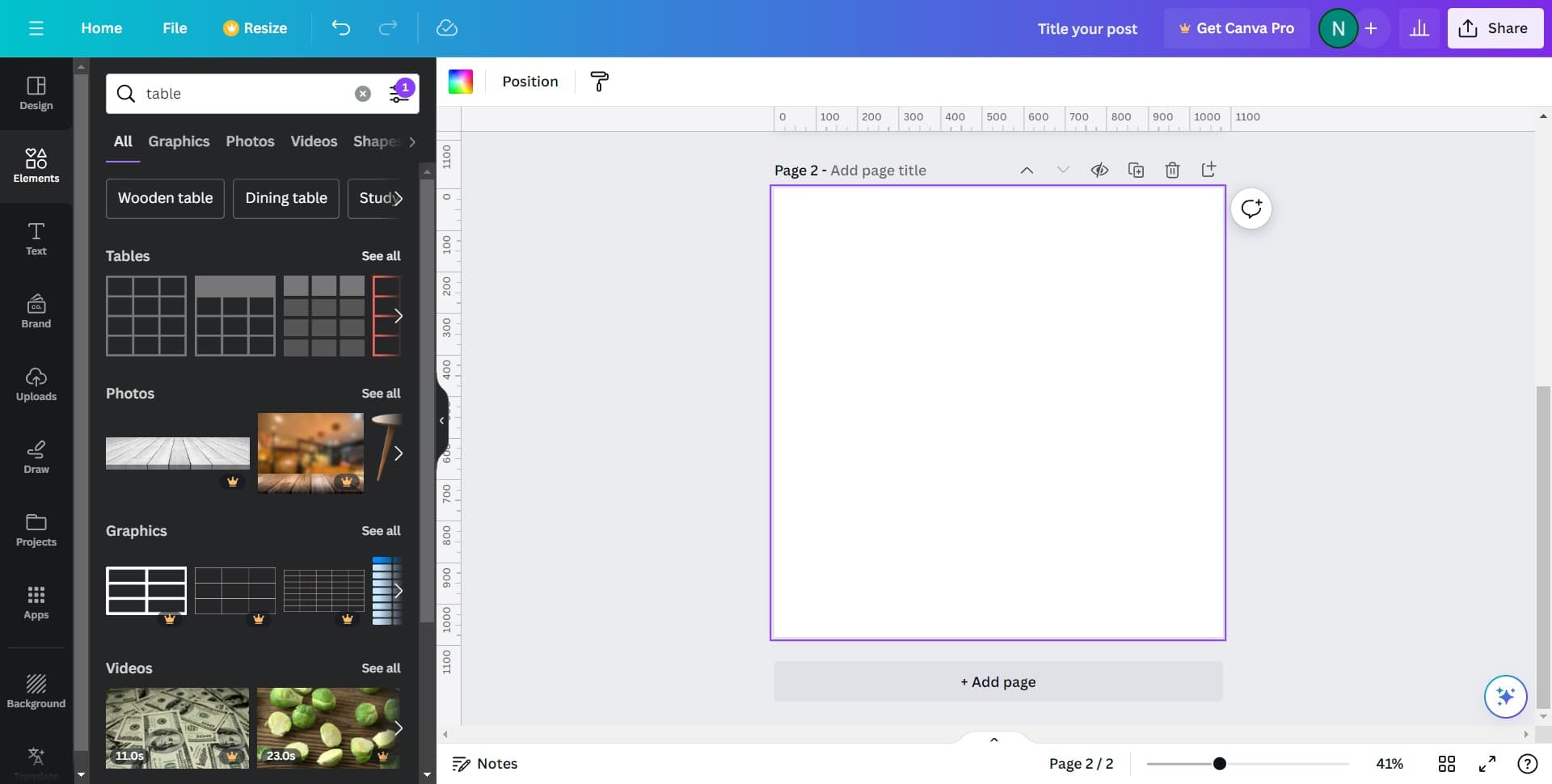Open the Elements panel in sidebar

(36, 165)
